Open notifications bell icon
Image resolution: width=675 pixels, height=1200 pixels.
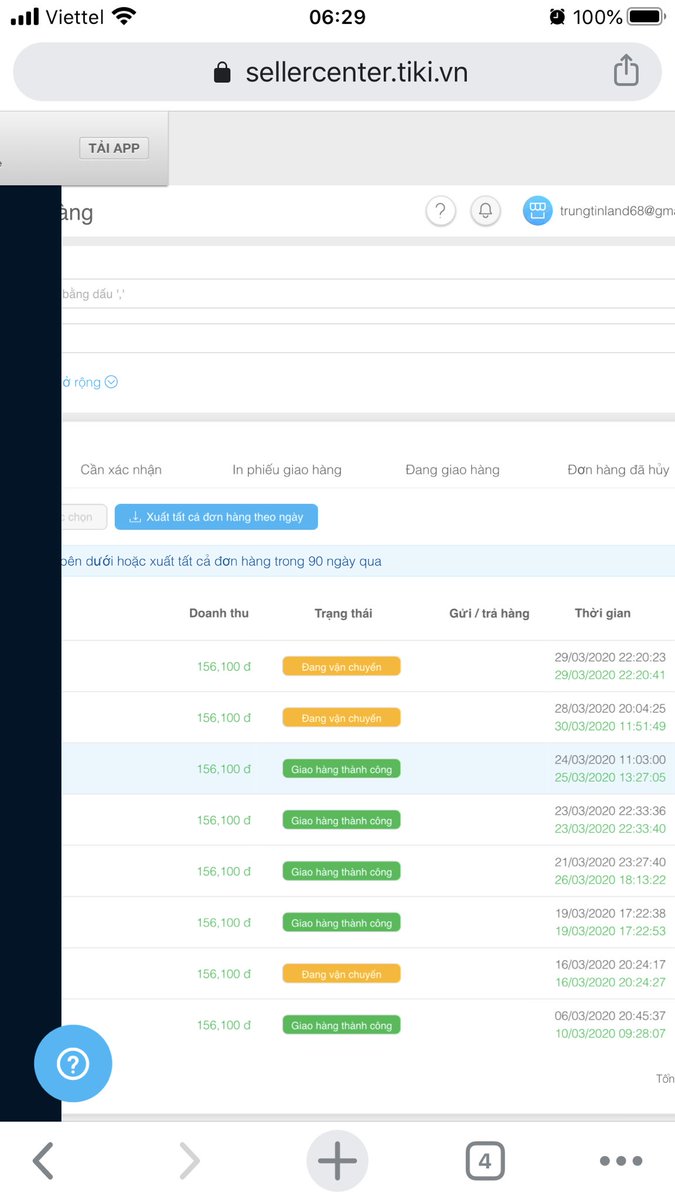(x=485, y=211)
